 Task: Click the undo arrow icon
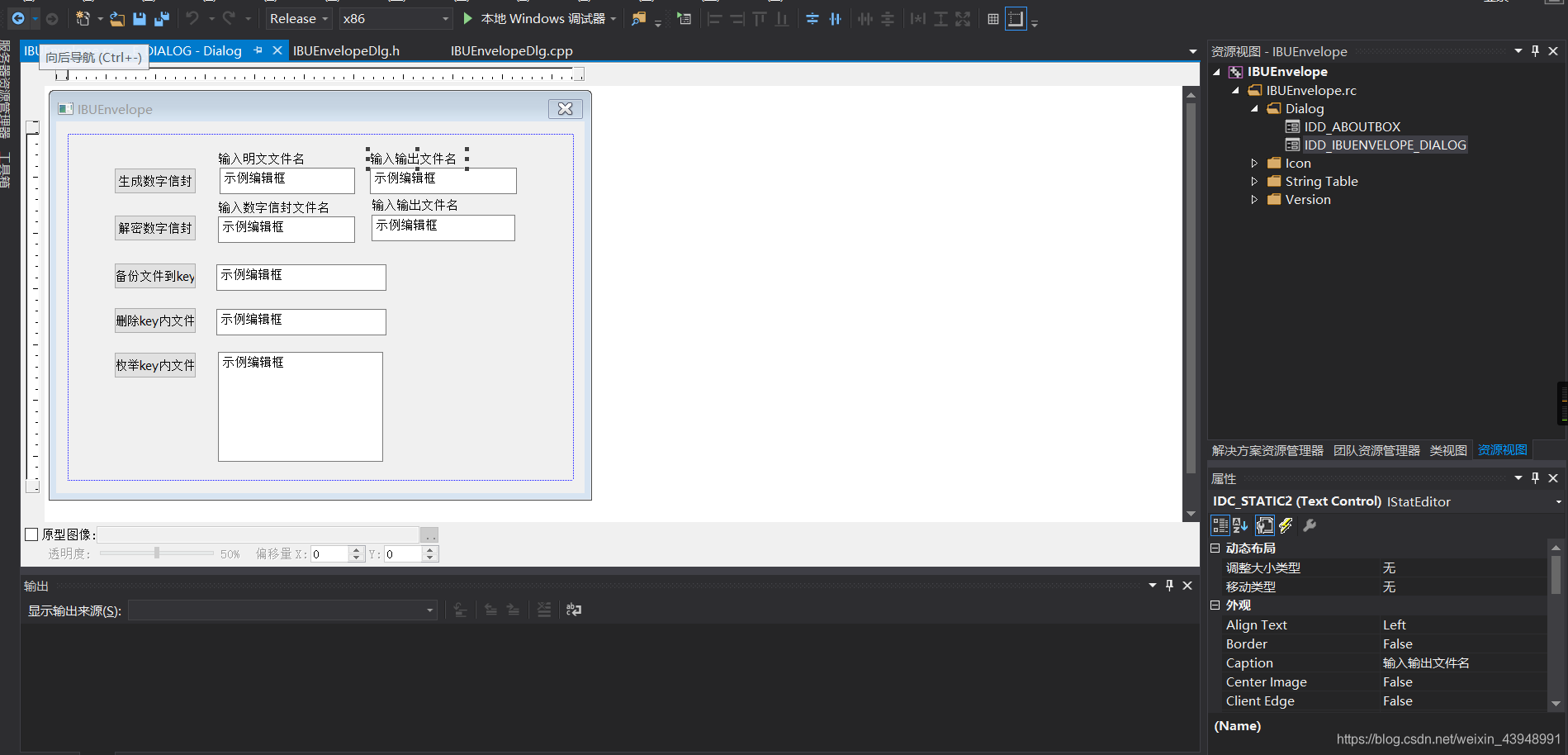[x=192, y=18]
